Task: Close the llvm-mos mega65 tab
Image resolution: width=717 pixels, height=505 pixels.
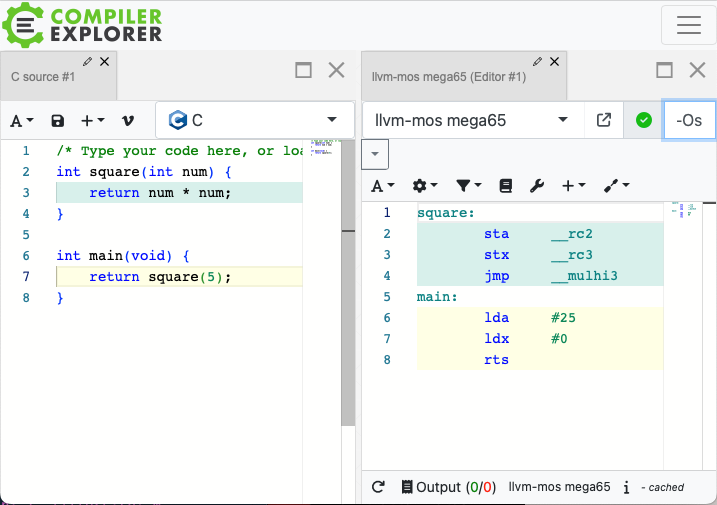Action: pyautogui.click(x=555, y=61)
